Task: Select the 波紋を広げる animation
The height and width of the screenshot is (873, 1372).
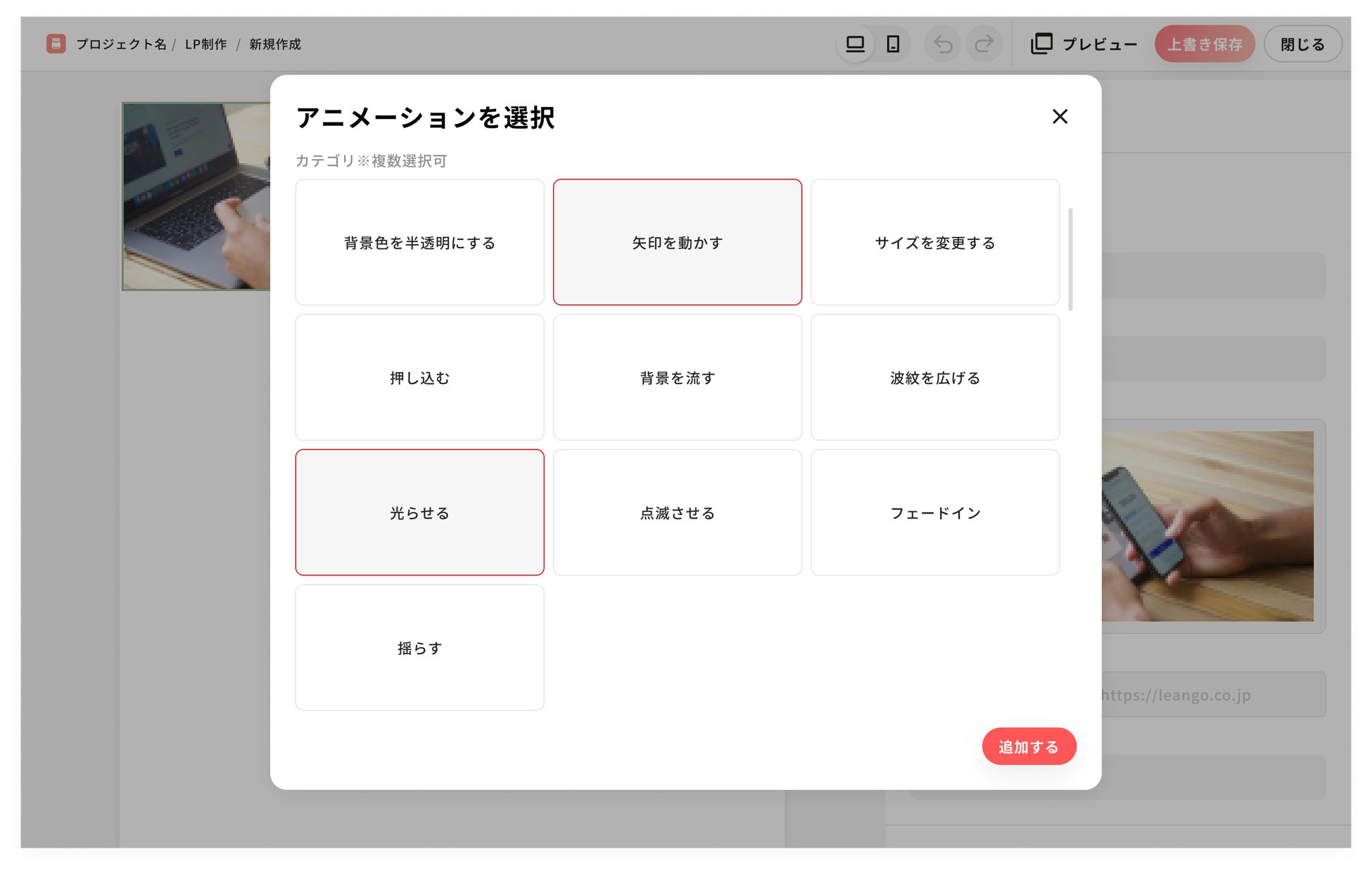Action: pos(934,377)
